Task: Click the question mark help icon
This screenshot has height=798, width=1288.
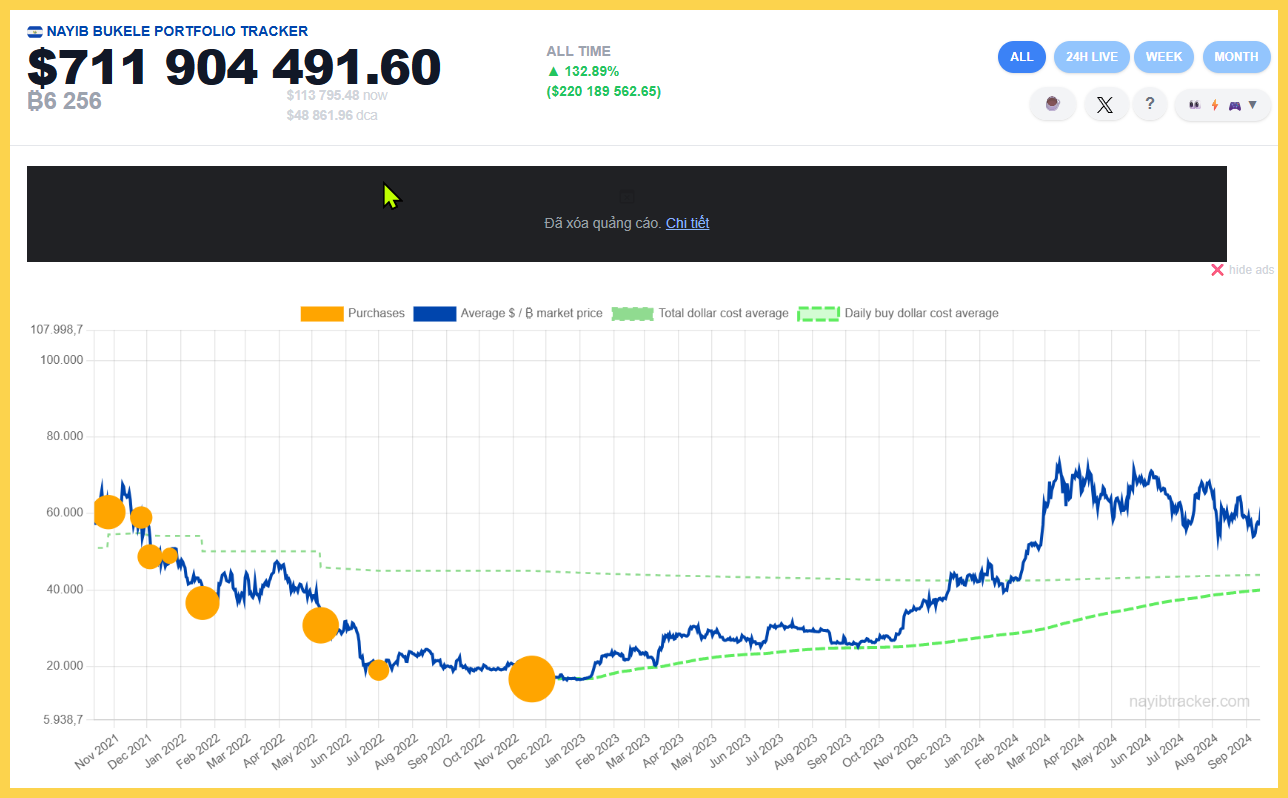Action: point(1149,104)
